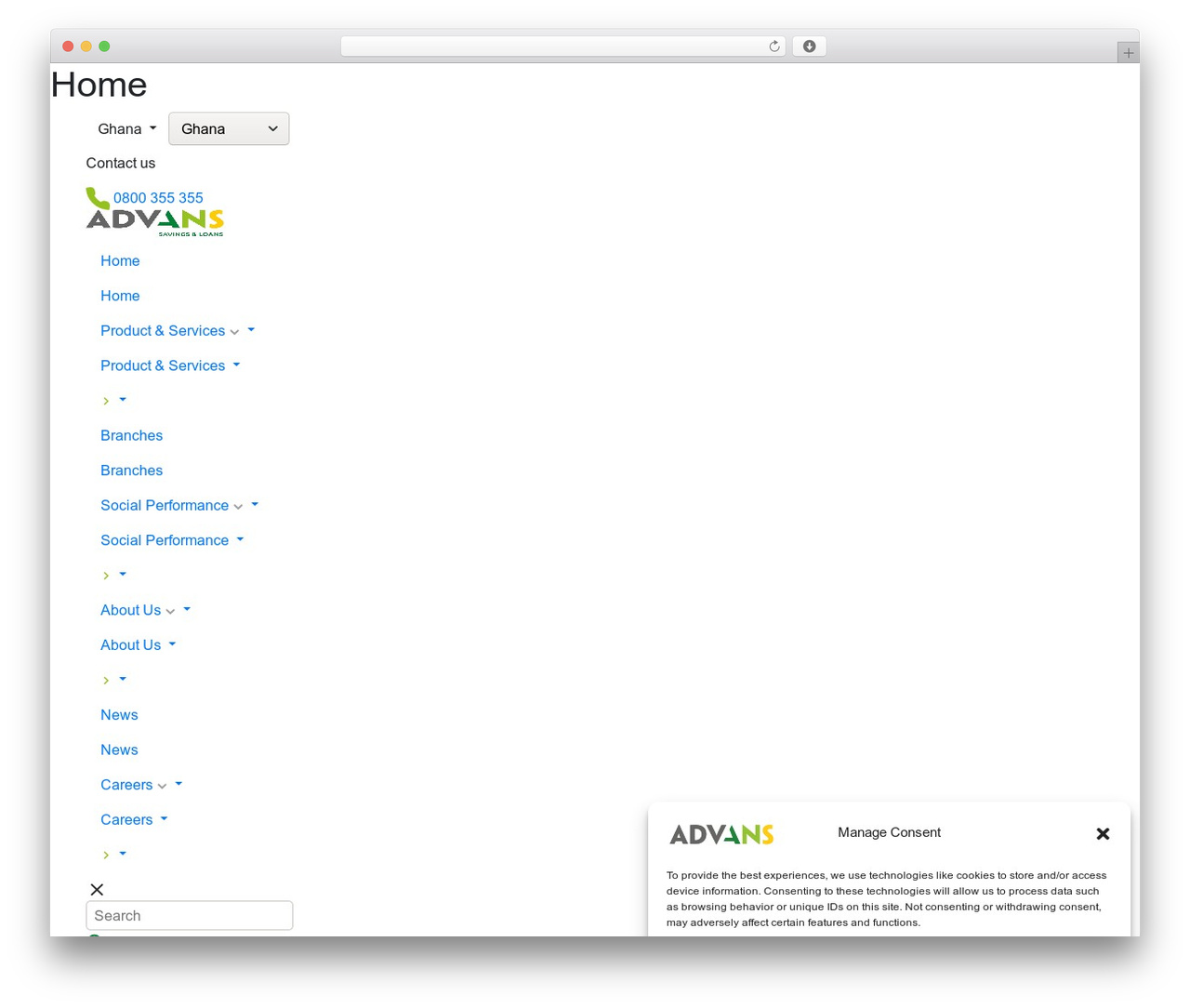
Task: Open the Ghana select combo box
Action: 229,129
